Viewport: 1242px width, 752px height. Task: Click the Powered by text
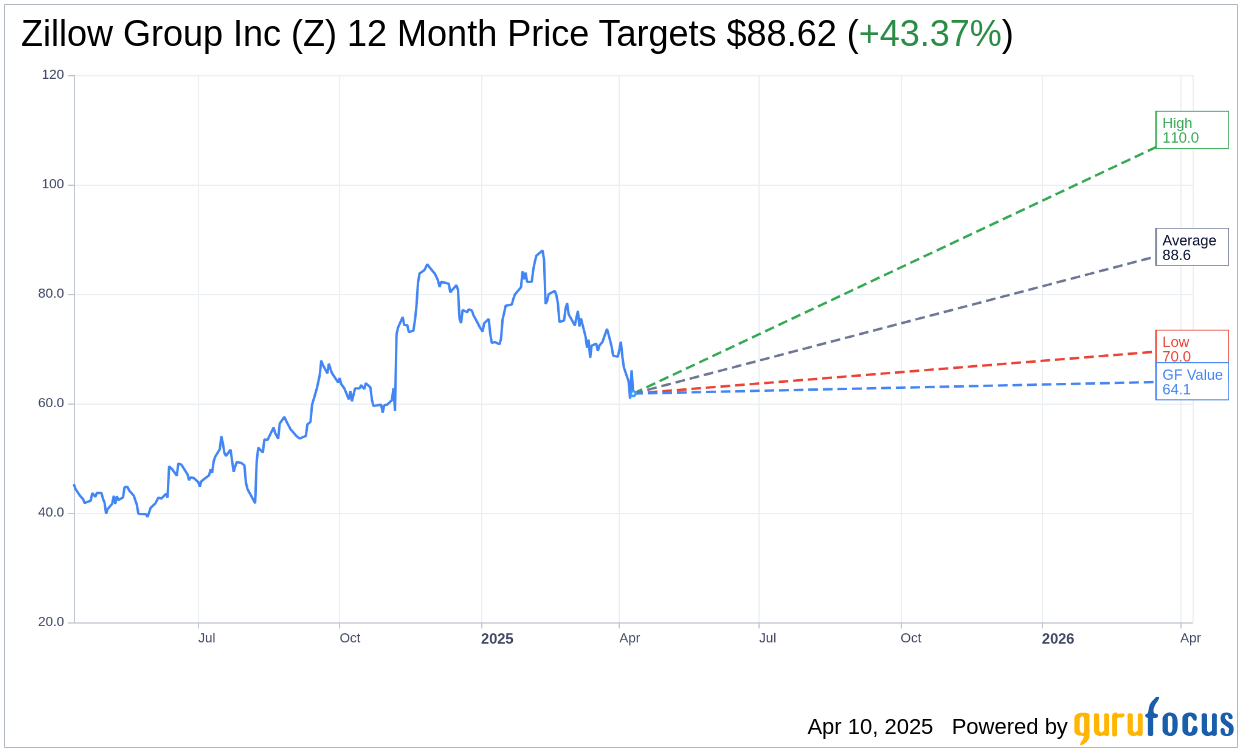(1009, 727)
